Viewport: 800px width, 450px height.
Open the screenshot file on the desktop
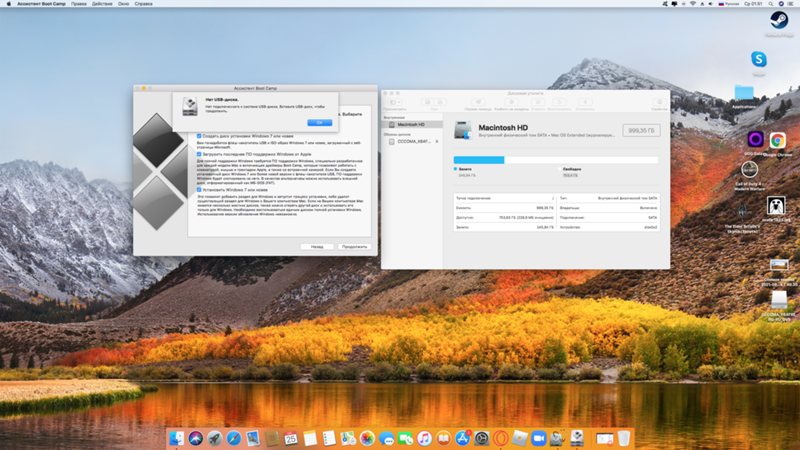(x=779, y=265)
